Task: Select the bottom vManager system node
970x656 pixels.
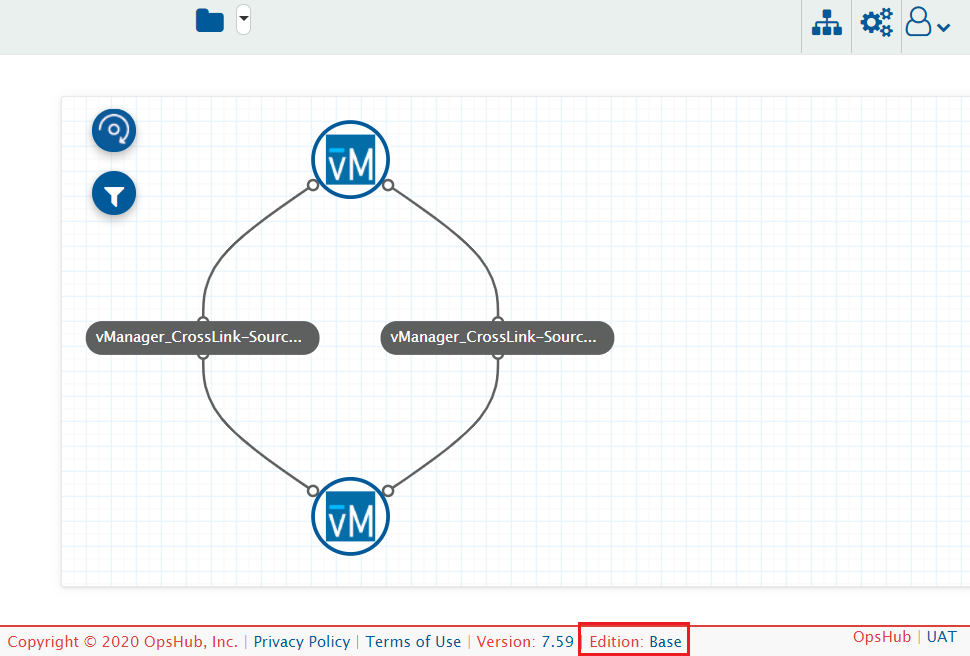Action: click(350, 516)
